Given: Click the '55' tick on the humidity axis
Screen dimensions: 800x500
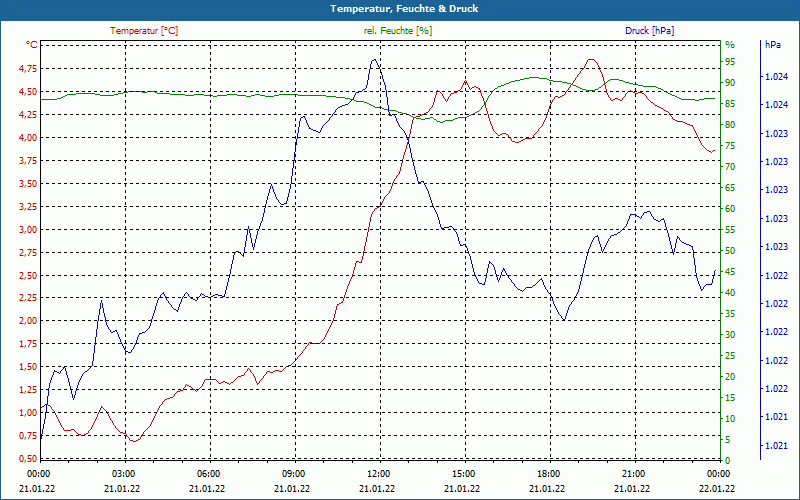Looking at the screenshot, I should coord(730,230).
